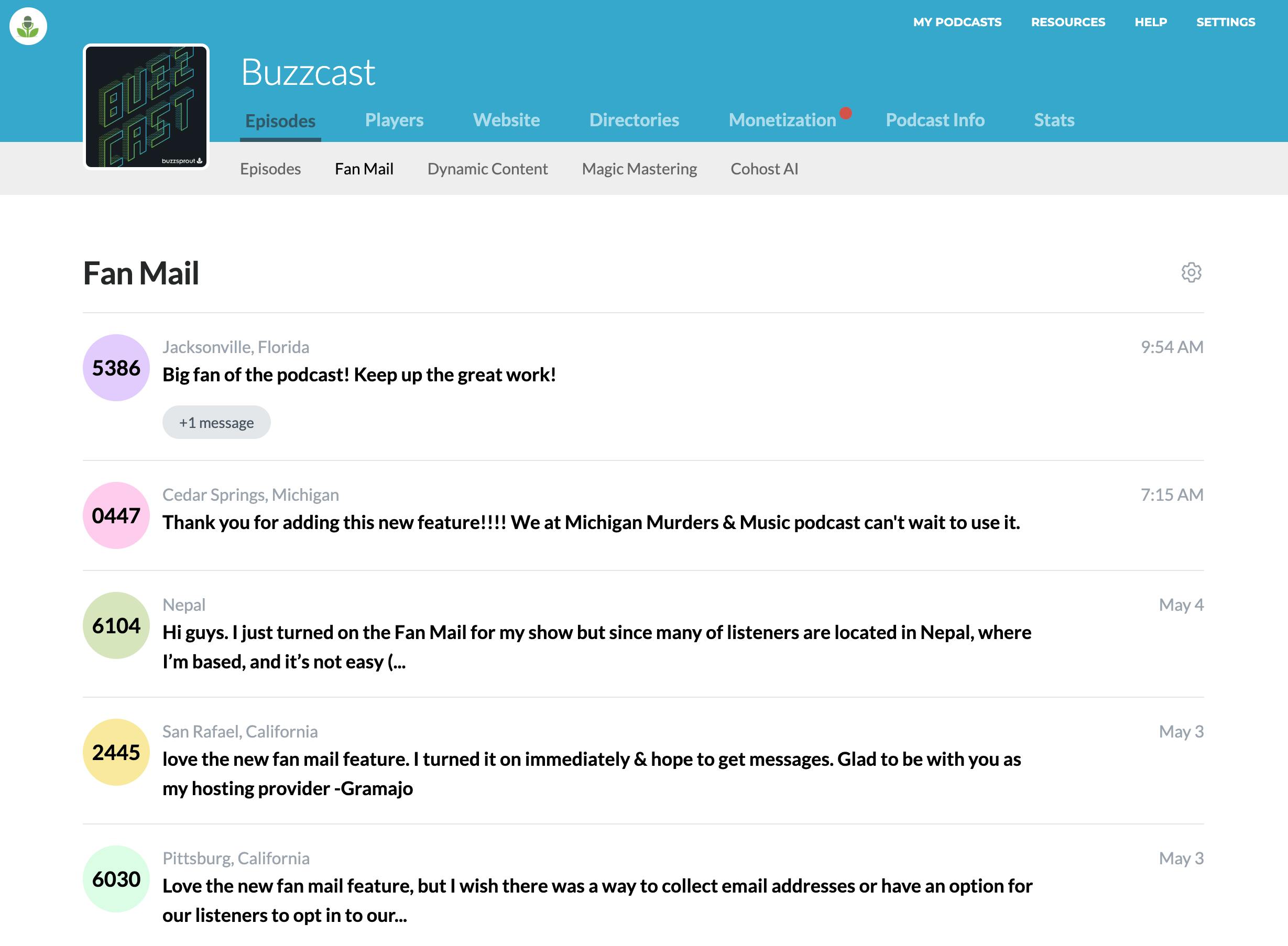Click the green 6104 sender avatar
The image size is (1288, 946).
click(x=116, y=625)
